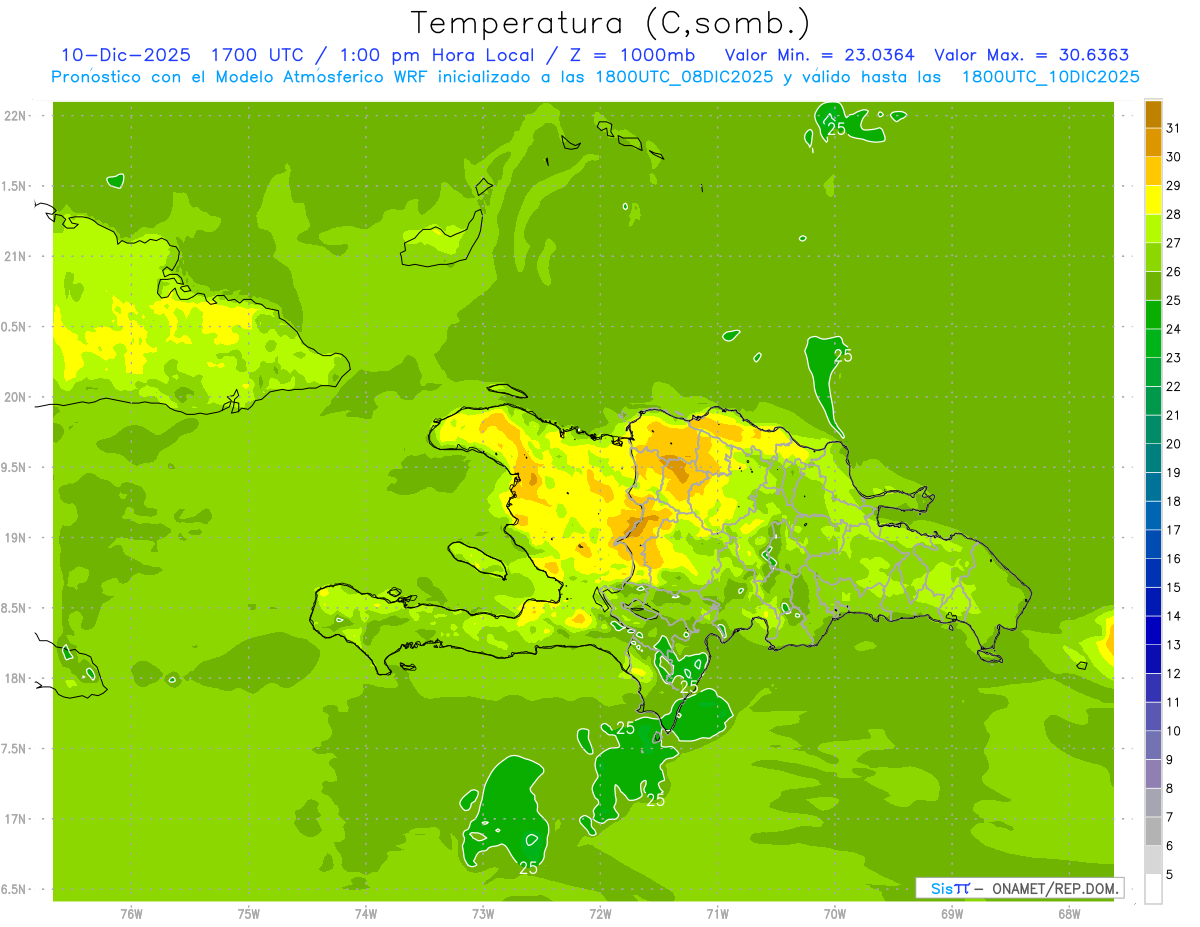Click the legend value label '20'
This screenshot has width=1200, height=927.
[1174, 444]
